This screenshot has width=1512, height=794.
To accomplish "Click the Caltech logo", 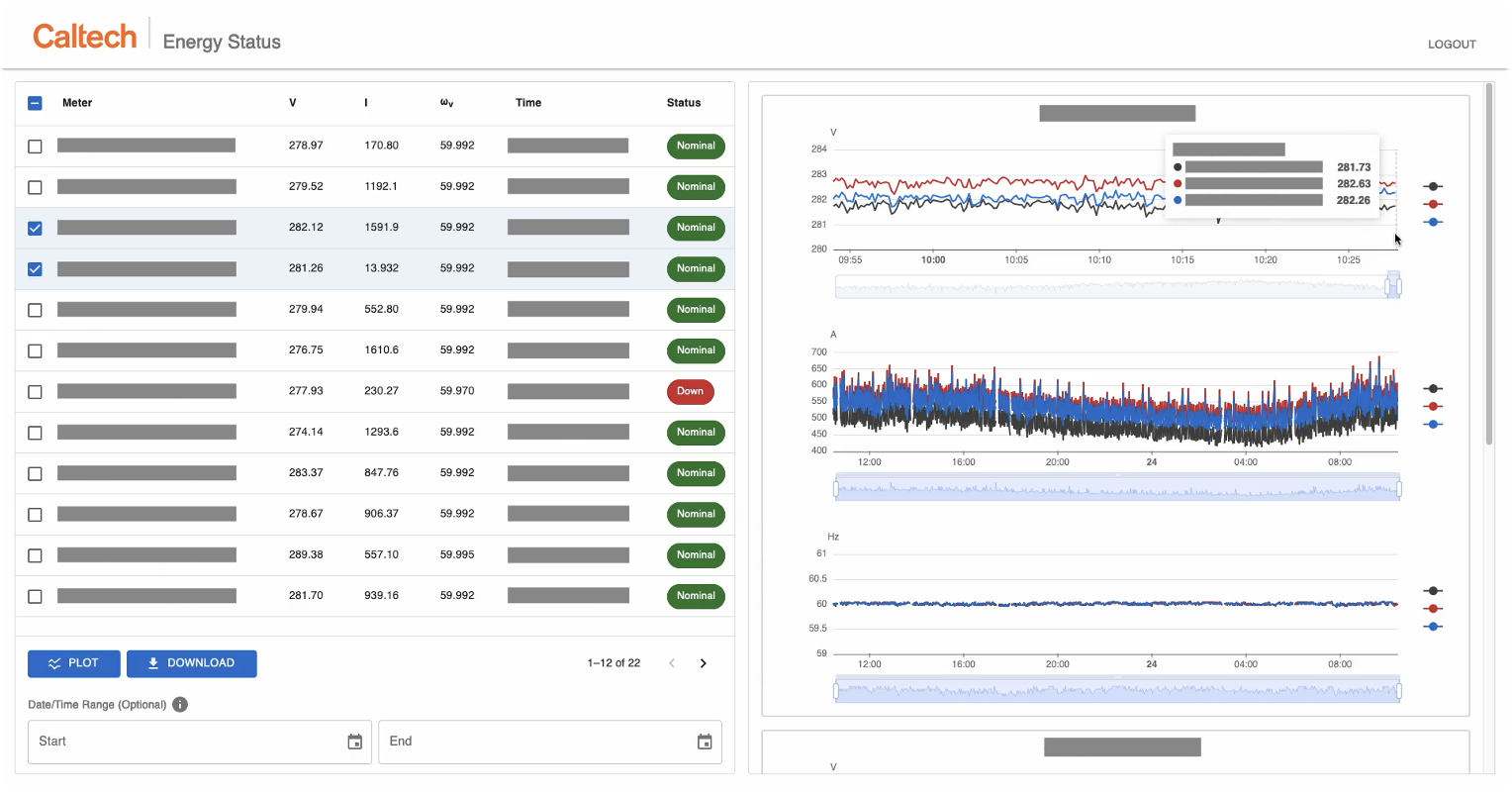I will click(85, 37).
